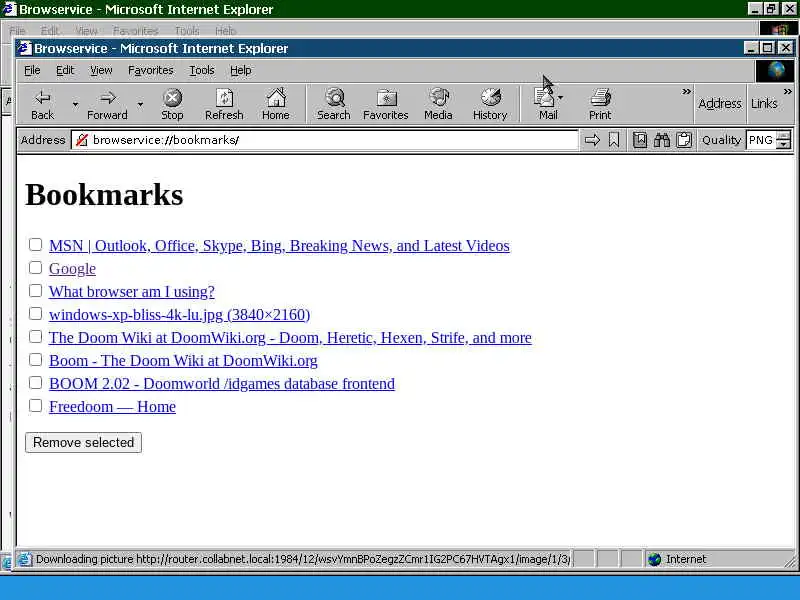Screen dimensions: 800x600
Task: Expand the Links bar overflow chevron
Action: [788, 92]
